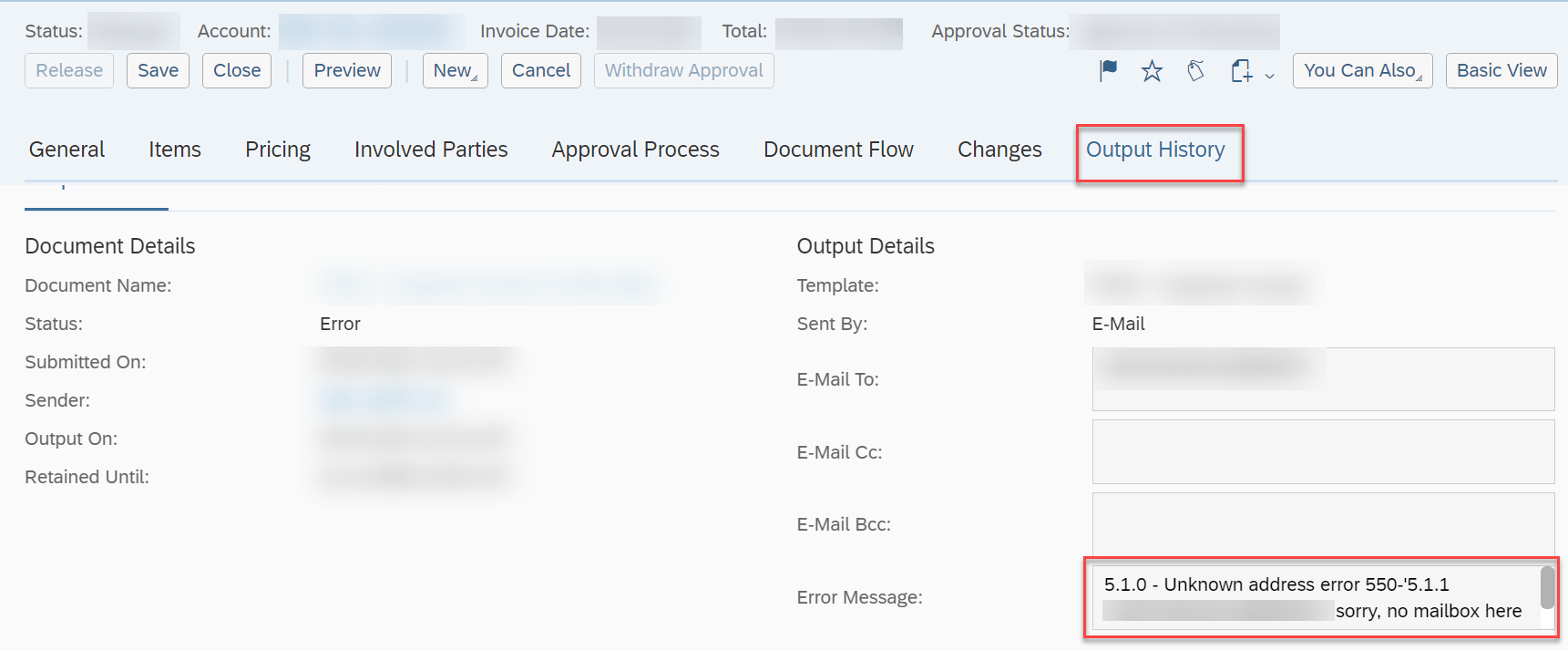
Task: Click the flag icon in the toolbar
Action: click(1108, 70)
